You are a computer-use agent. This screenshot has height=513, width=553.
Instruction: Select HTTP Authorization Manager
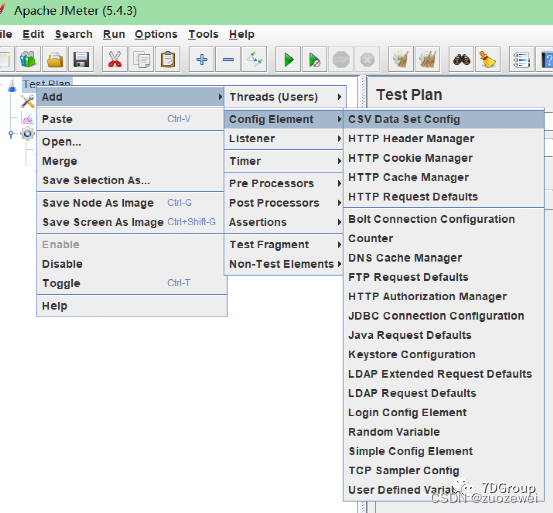[x=444, y=296]
